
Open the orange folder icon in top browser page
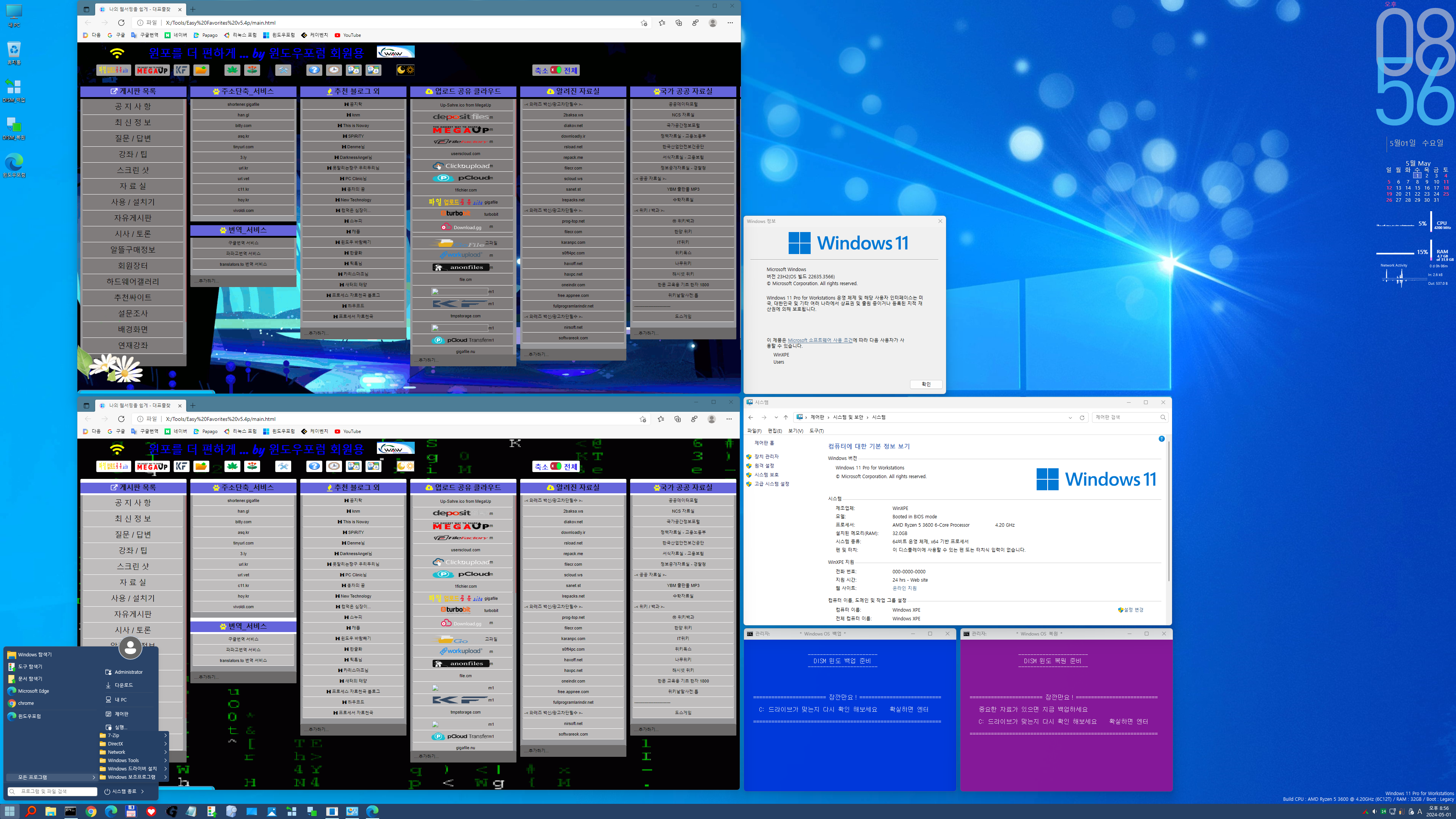(201, 70)
